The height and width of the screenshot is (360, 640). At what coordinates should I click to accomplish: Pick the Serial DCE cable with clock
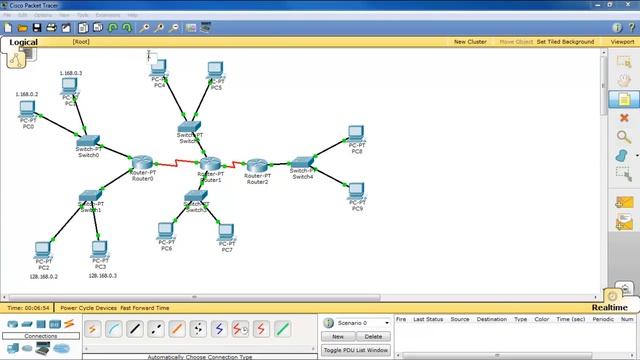pyautogui.click(x=240, y=329)
